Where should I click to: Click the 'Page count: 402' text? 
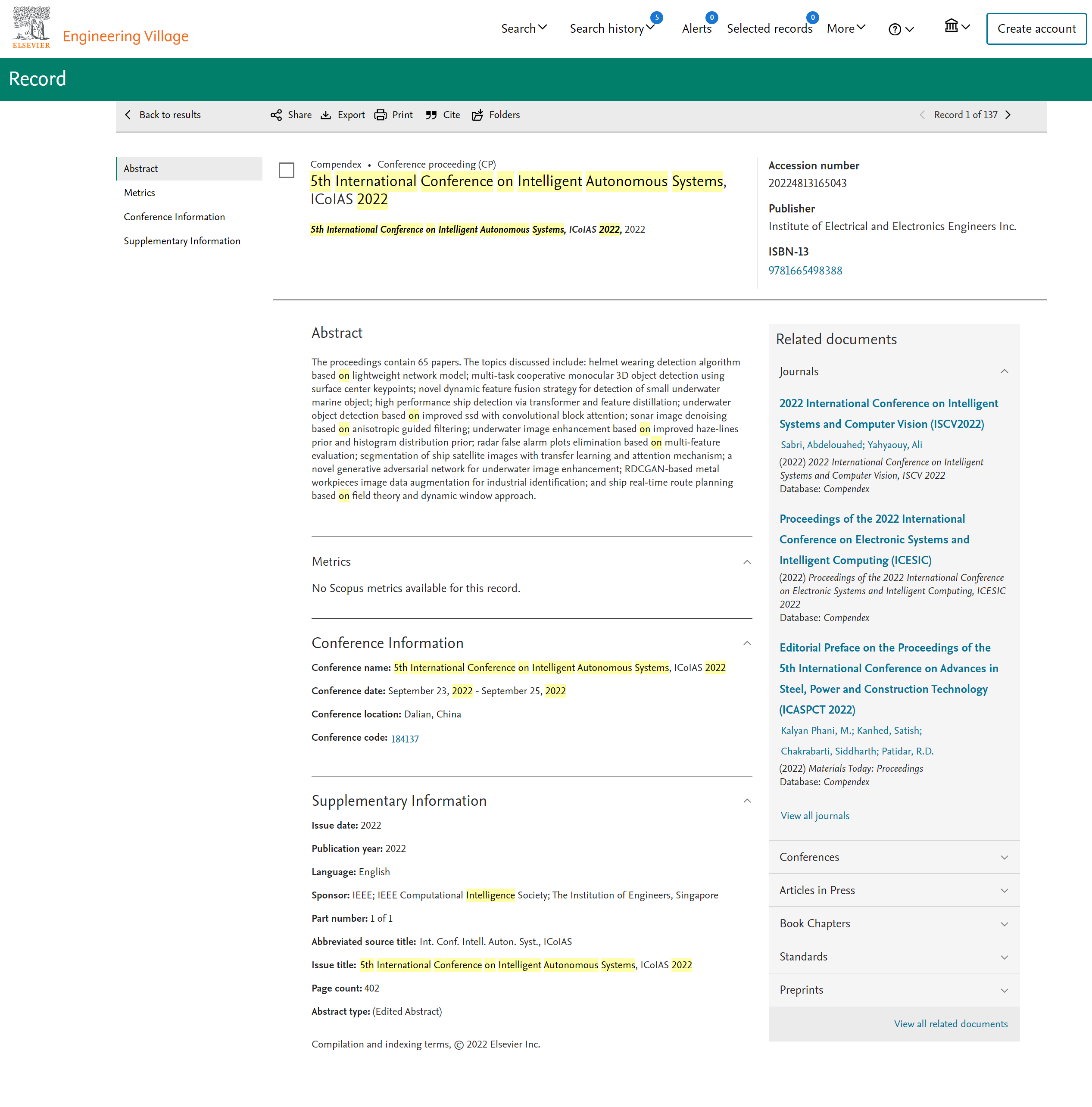click(345, 989)
